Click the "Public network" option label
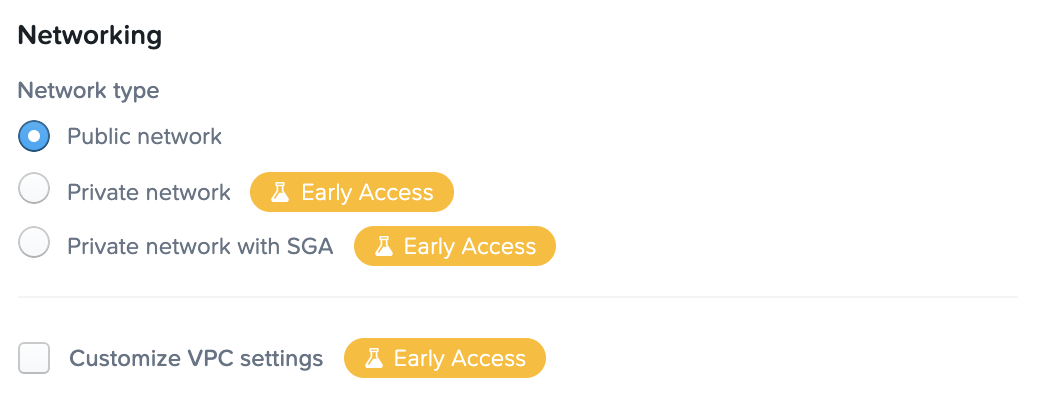Viewport: 1042px width, 410px height. 144,136
